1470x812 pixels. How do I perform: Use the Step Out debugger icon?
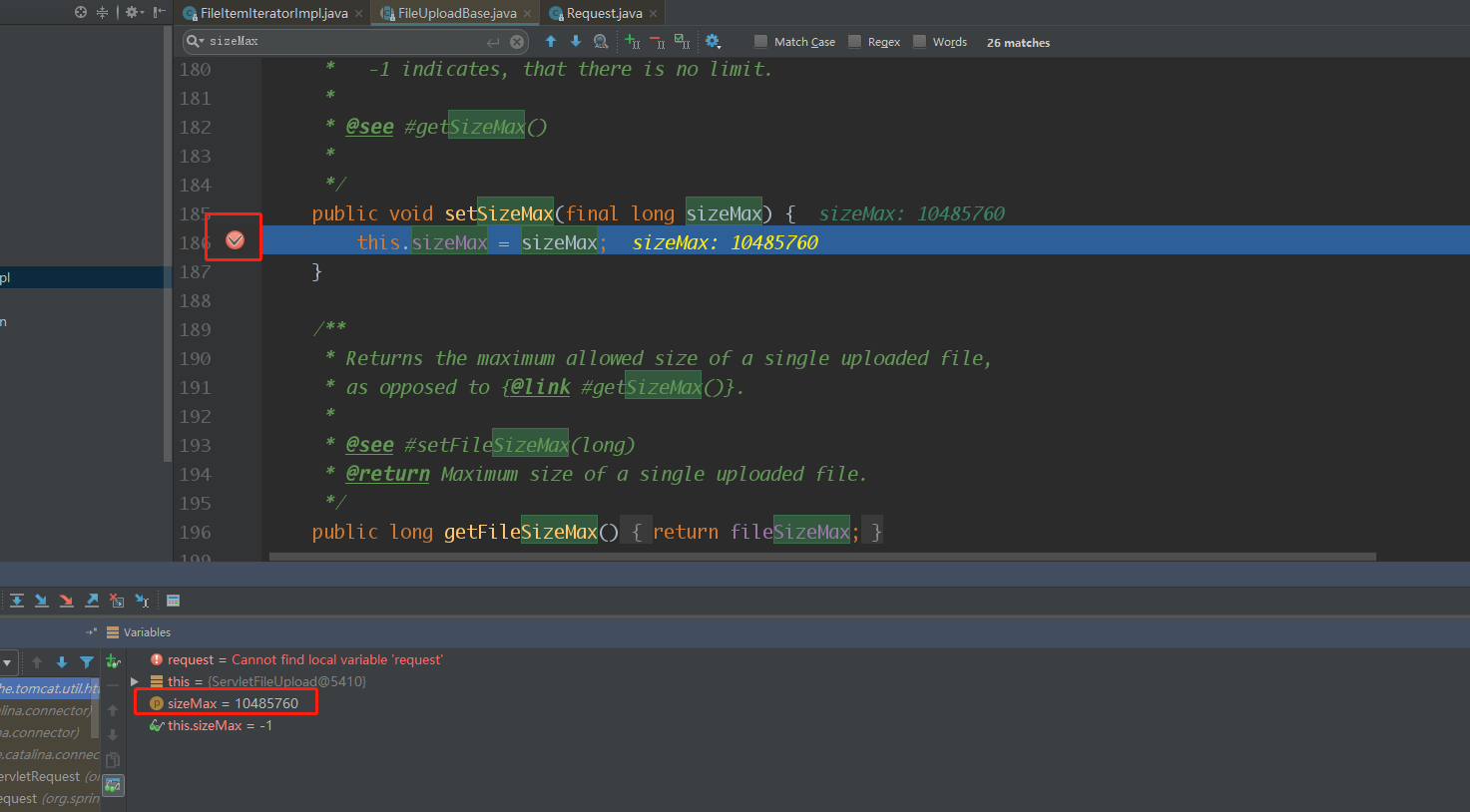92,600
